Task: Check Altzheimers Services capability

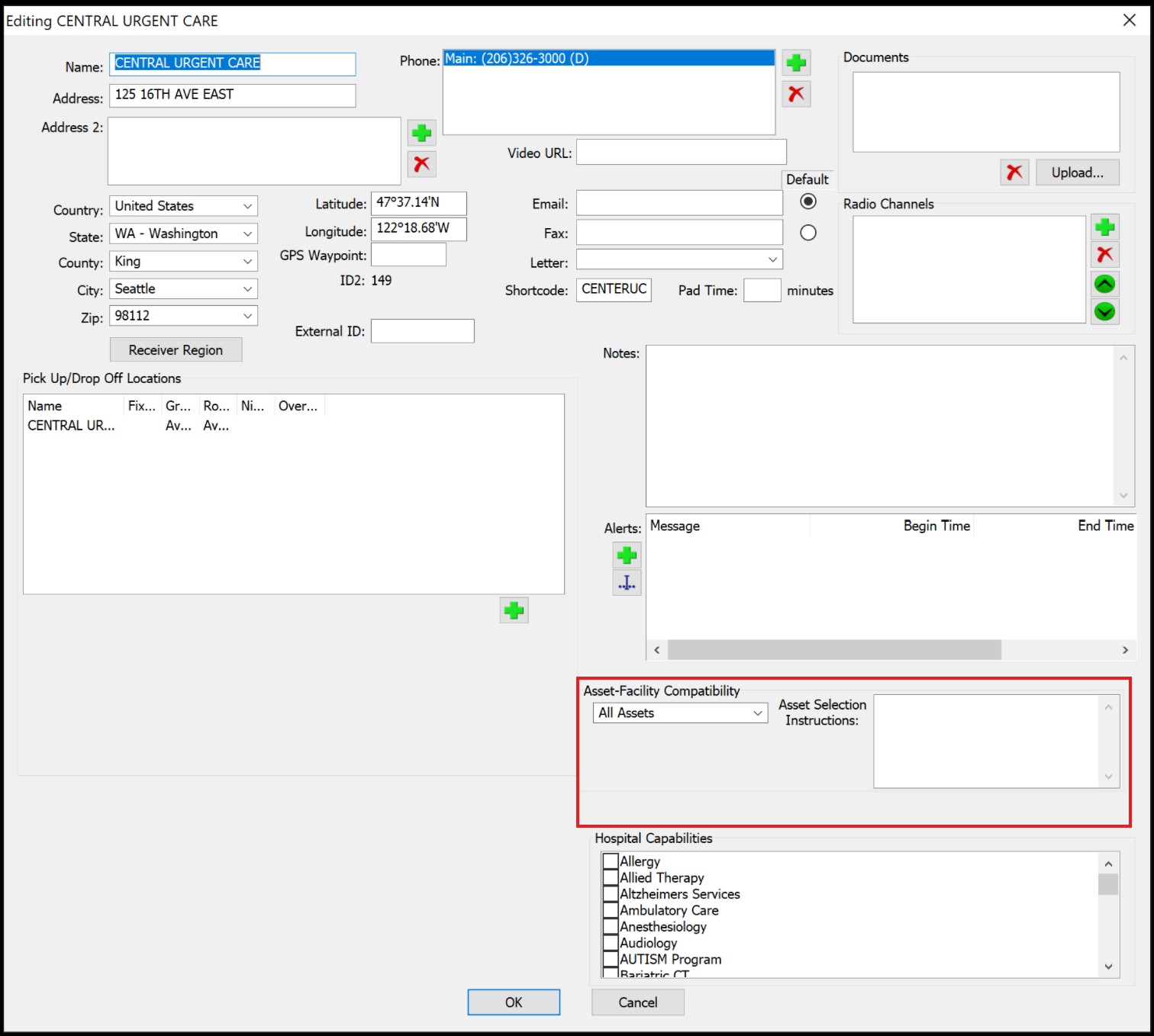Action: [x=611, y=893]
